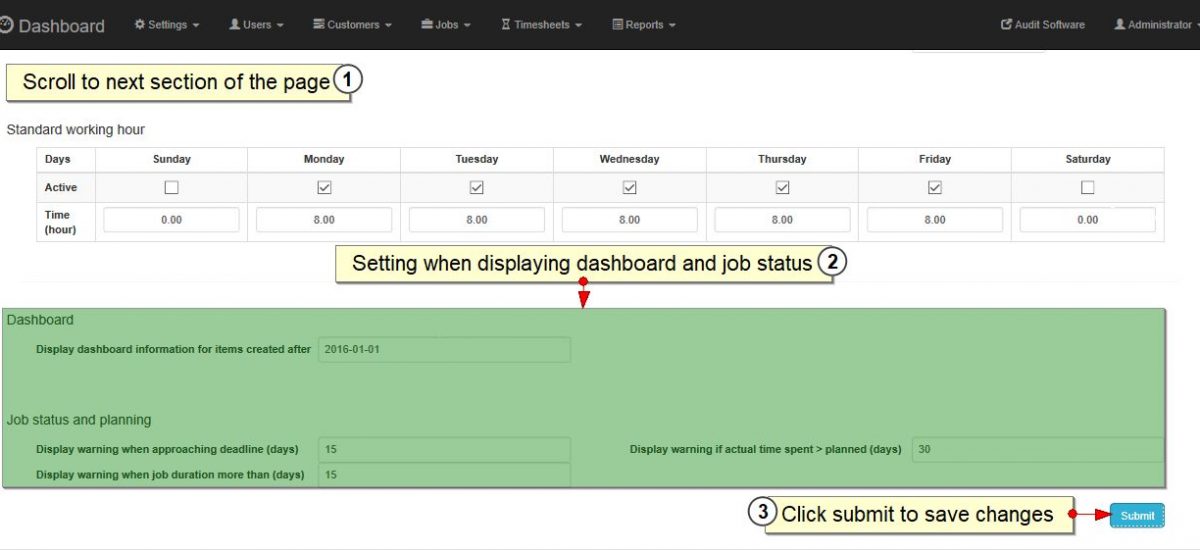The width and height of the screenshot is (1200, 550).
Task: Open the Audit Software link
Action: (x=1049, y=25)
